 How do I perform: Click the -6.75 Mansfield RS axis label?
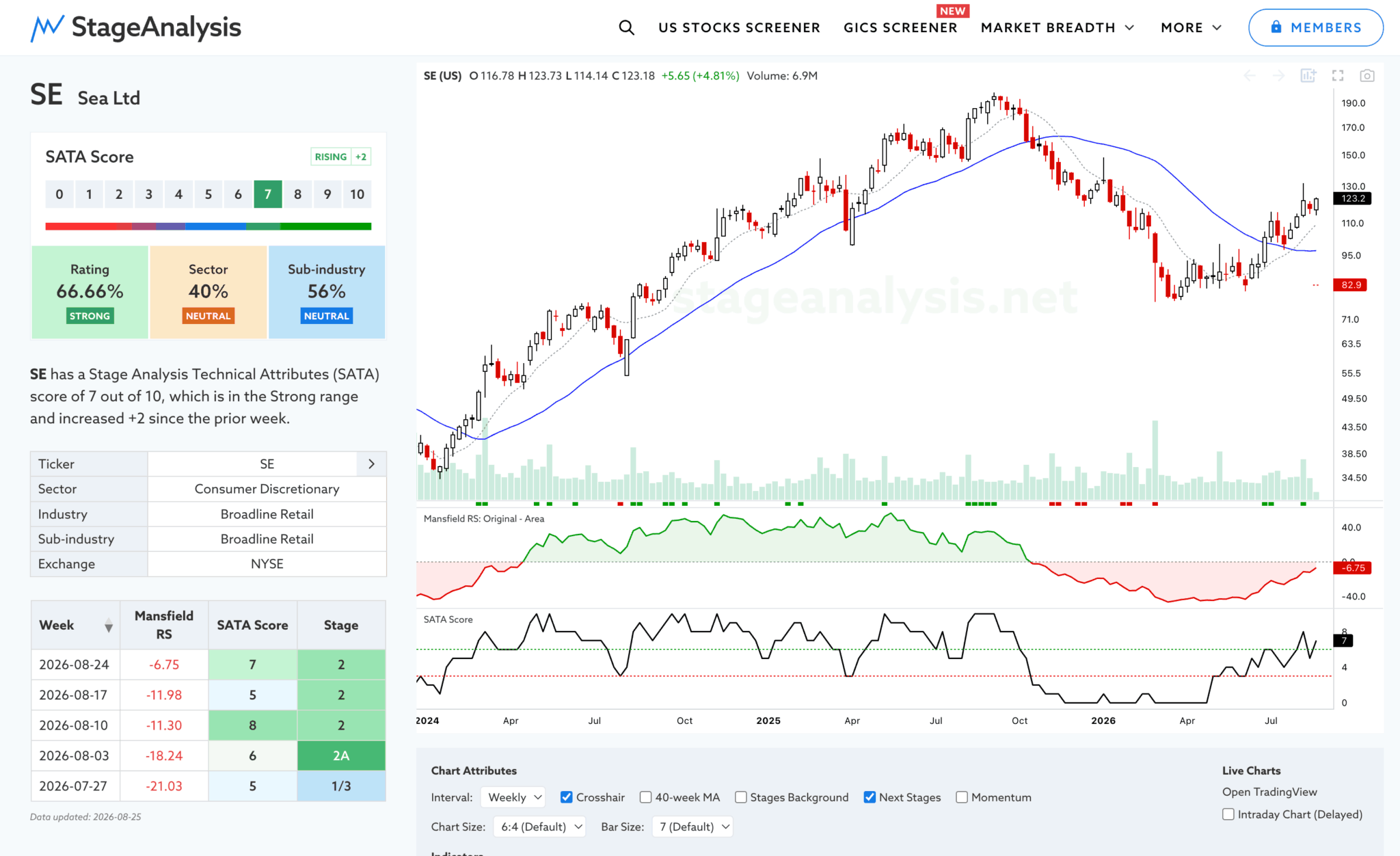coord(1353,568)
